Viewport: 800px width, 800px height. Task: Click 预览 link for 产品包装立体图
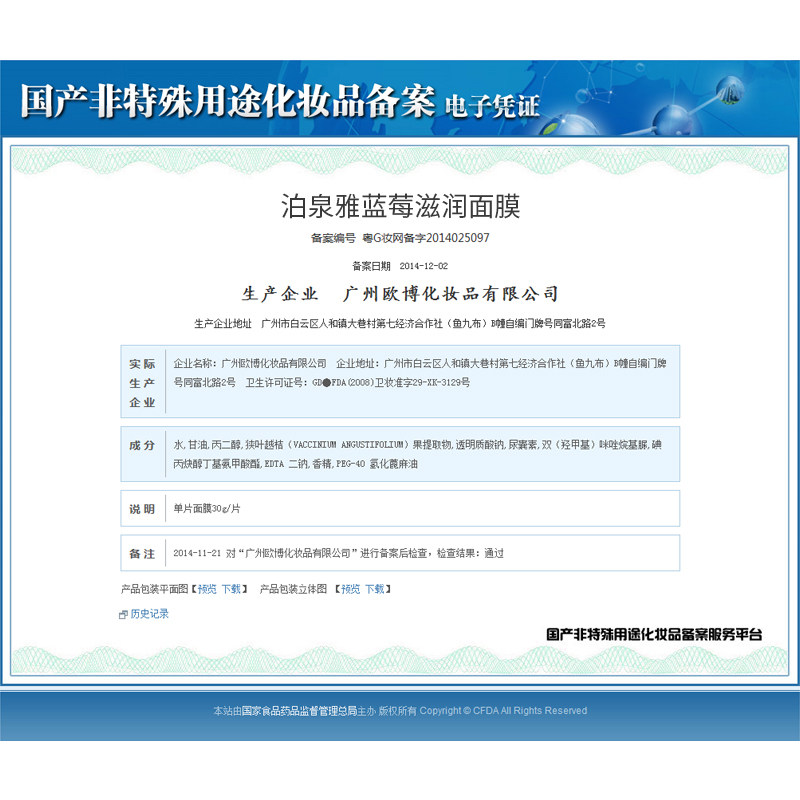[351, 589]
